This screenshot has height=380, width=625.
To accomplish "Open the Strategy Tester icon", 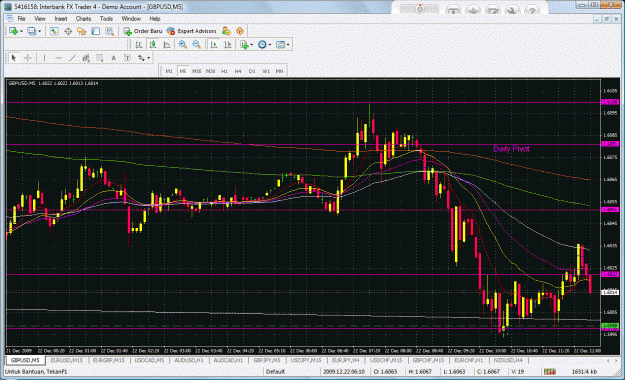I will [x=109, y=31].
